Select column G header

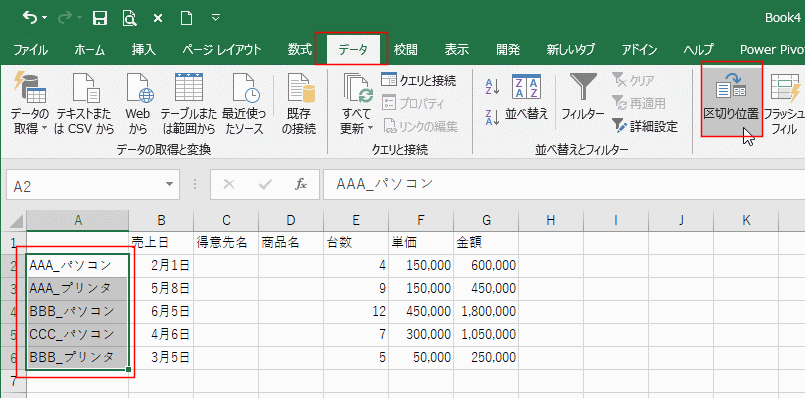pyautogui.click(x=486, y=221)
